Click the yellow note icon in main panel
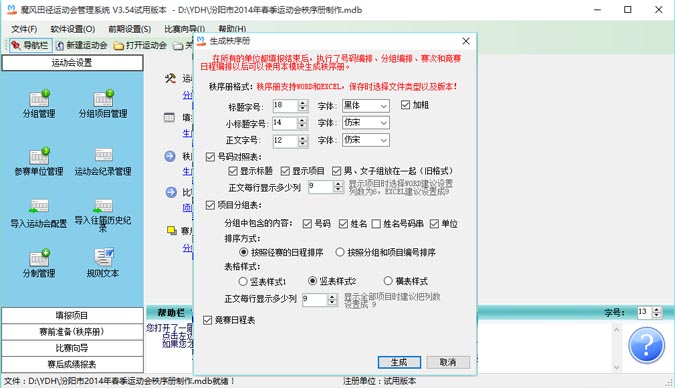675x388 pixels. [172, 231]
